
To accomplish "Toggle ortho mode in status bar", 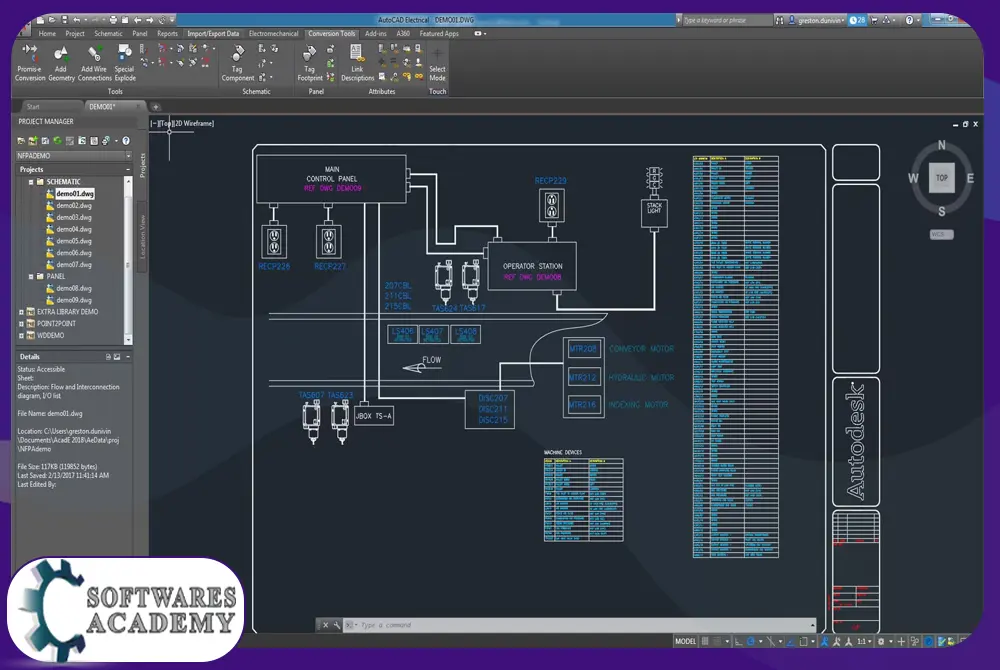I will click(739, 641).
